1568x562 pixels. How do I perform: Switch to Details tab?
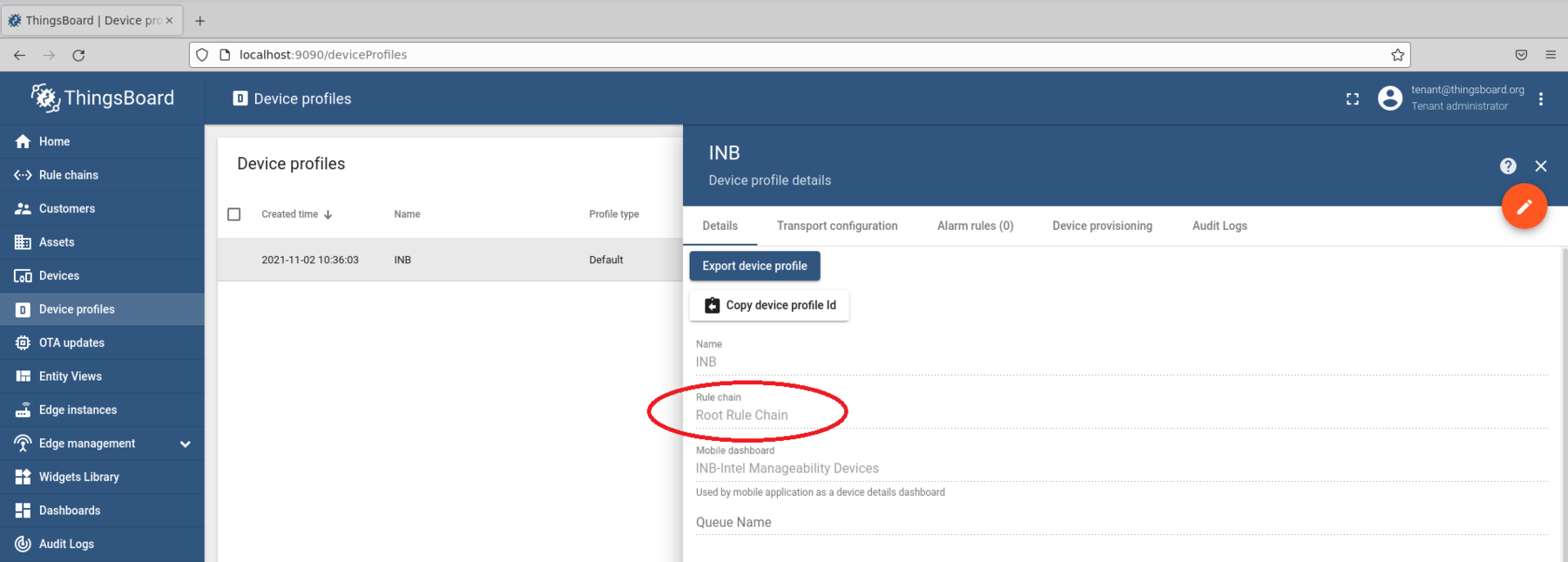[x=720, y=226]
